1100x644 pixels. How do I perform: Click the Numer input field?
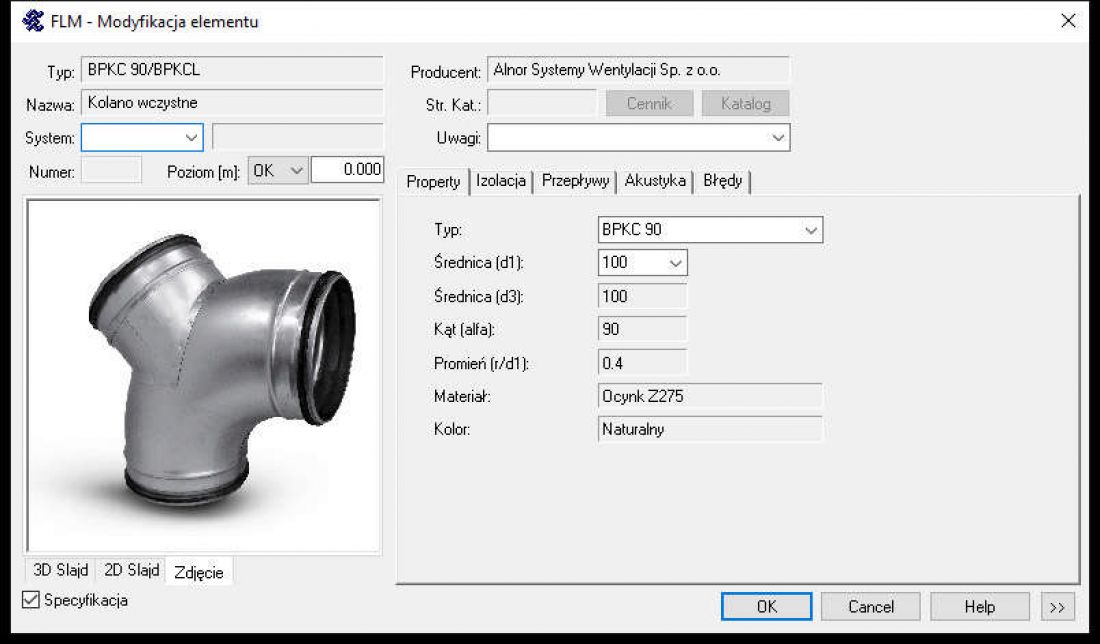[x=112, y=170]
